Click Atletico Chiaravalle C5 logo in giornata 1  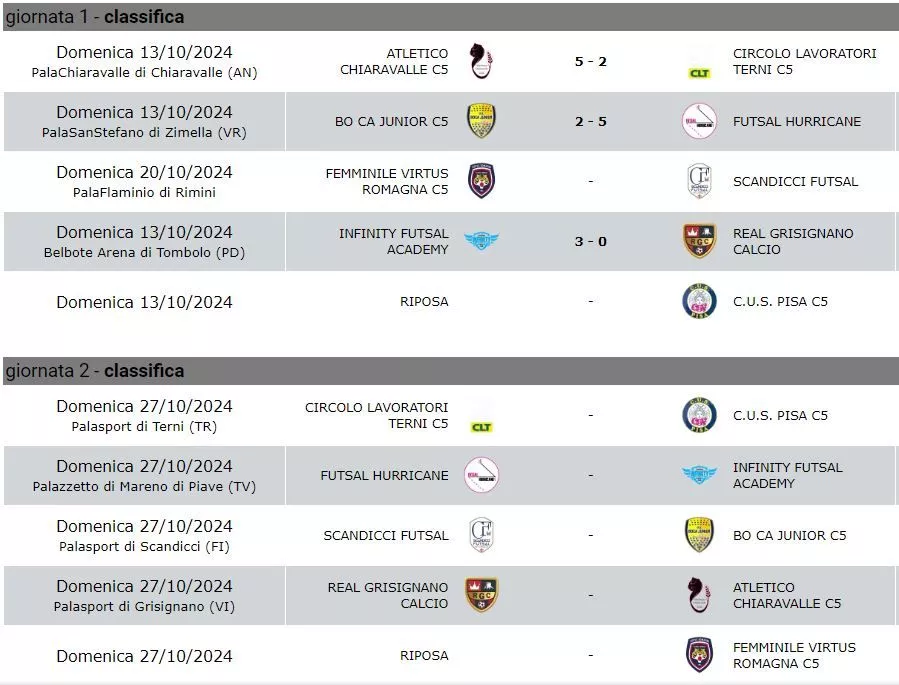[481, 61]
